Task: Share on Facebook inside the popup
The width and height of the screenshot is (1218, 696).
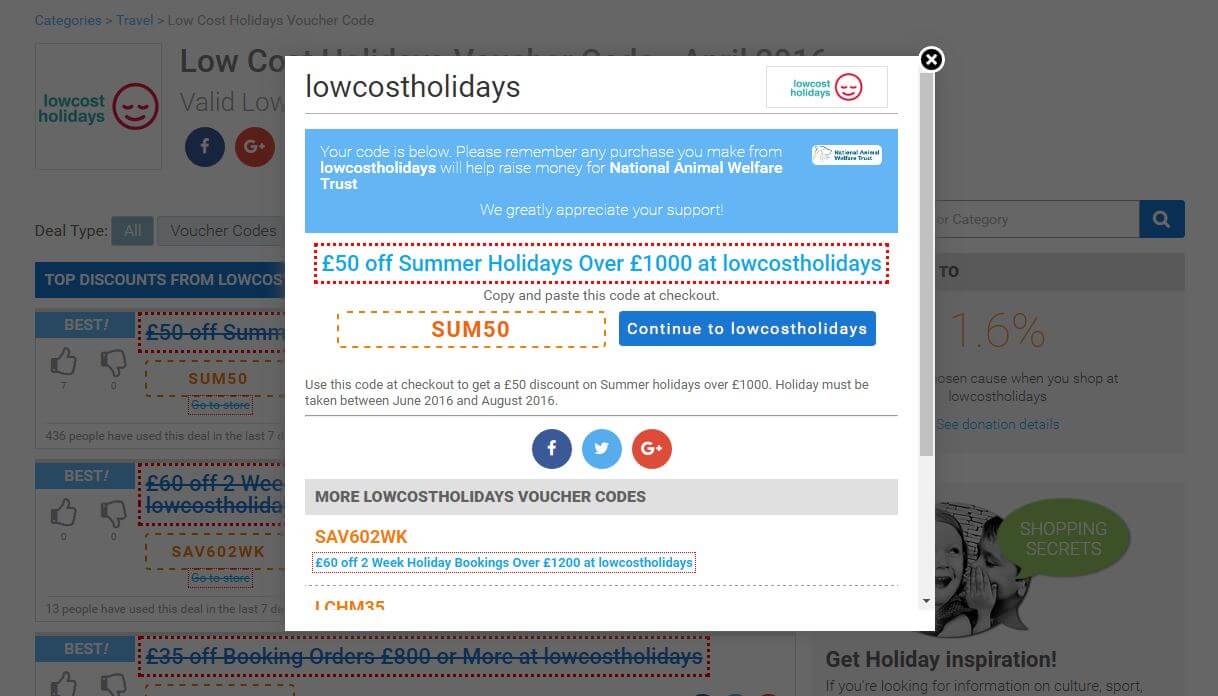Action: pyautogui.click(x=552, y=449)
